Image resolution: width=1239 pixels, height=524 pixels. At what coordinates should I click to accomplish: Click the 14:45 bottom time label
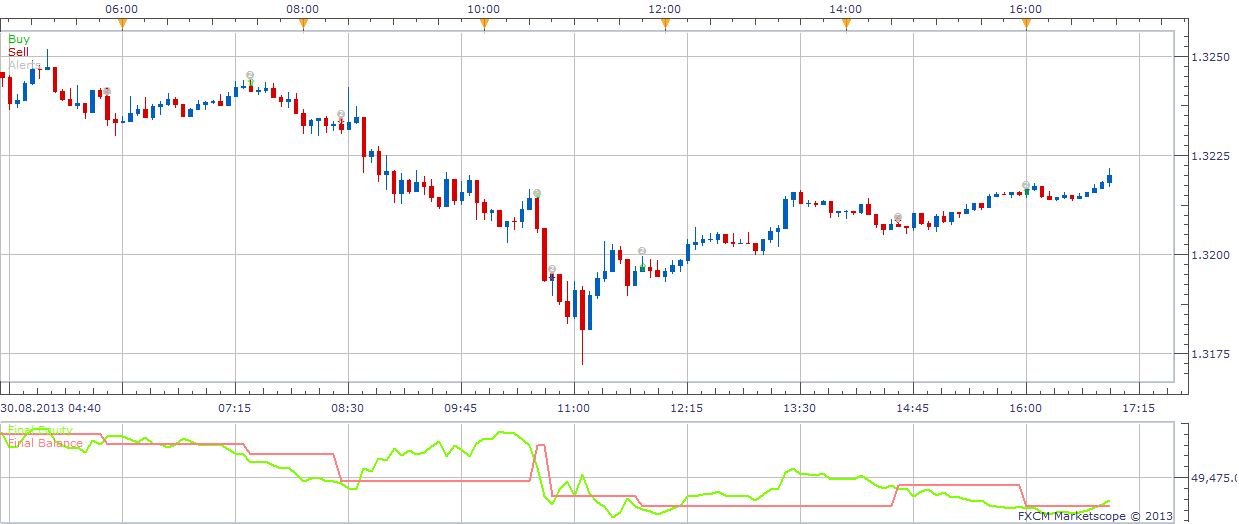pos(913,408)
